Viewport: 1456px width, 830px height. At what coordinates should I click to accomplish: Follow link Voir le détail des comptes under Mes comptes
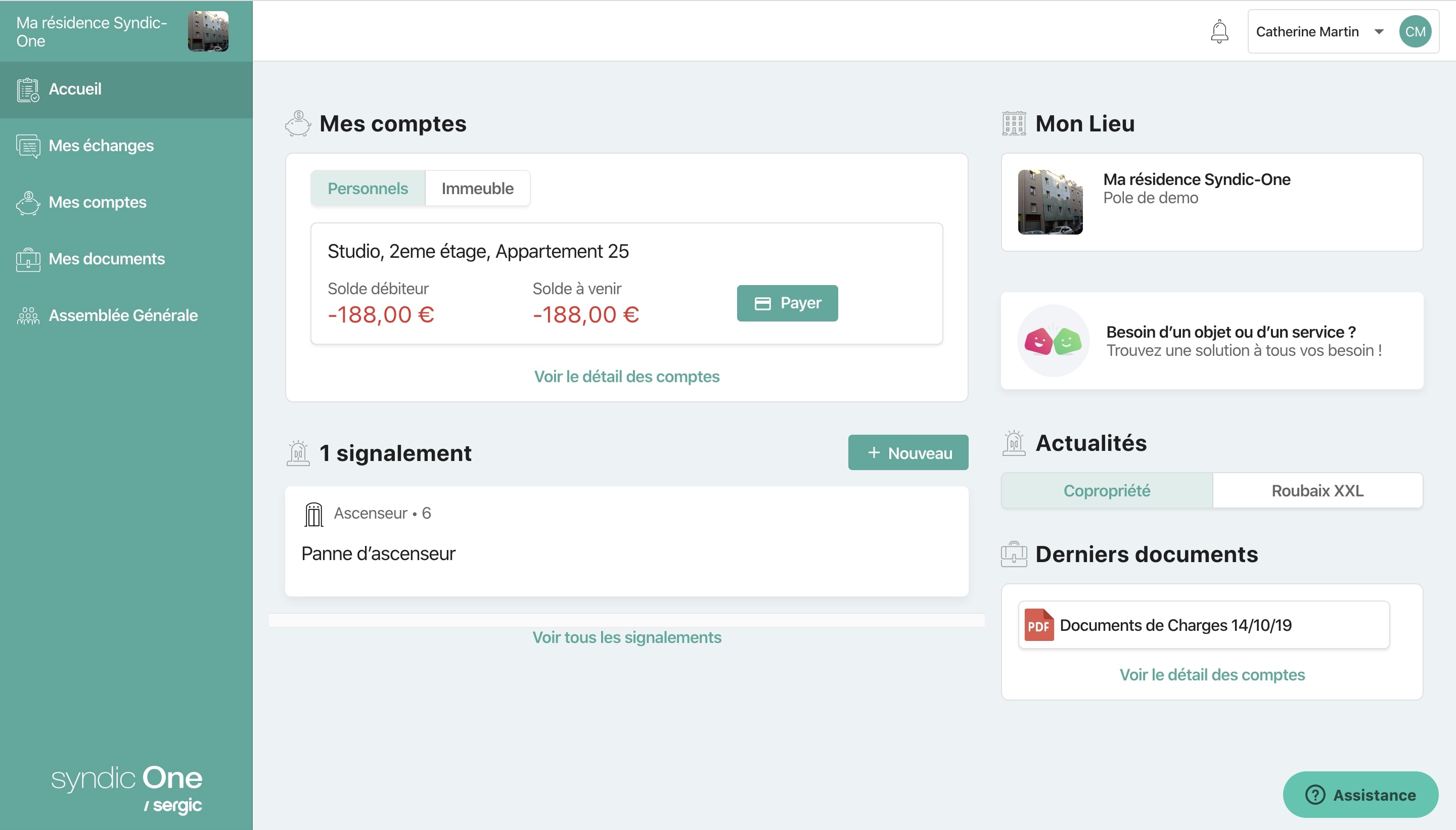pyautogui.click(x=626, y=377)
